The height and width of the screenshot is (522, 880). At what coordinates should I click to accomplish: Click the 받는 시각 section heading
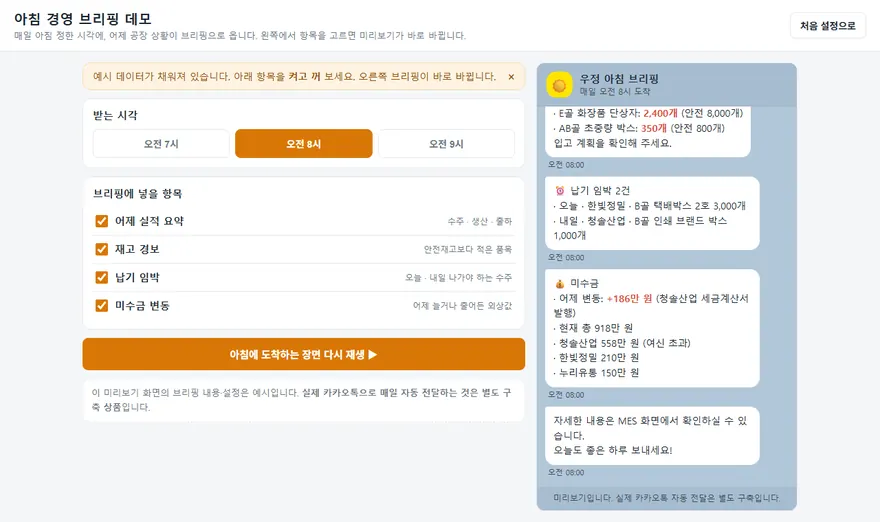115,115
